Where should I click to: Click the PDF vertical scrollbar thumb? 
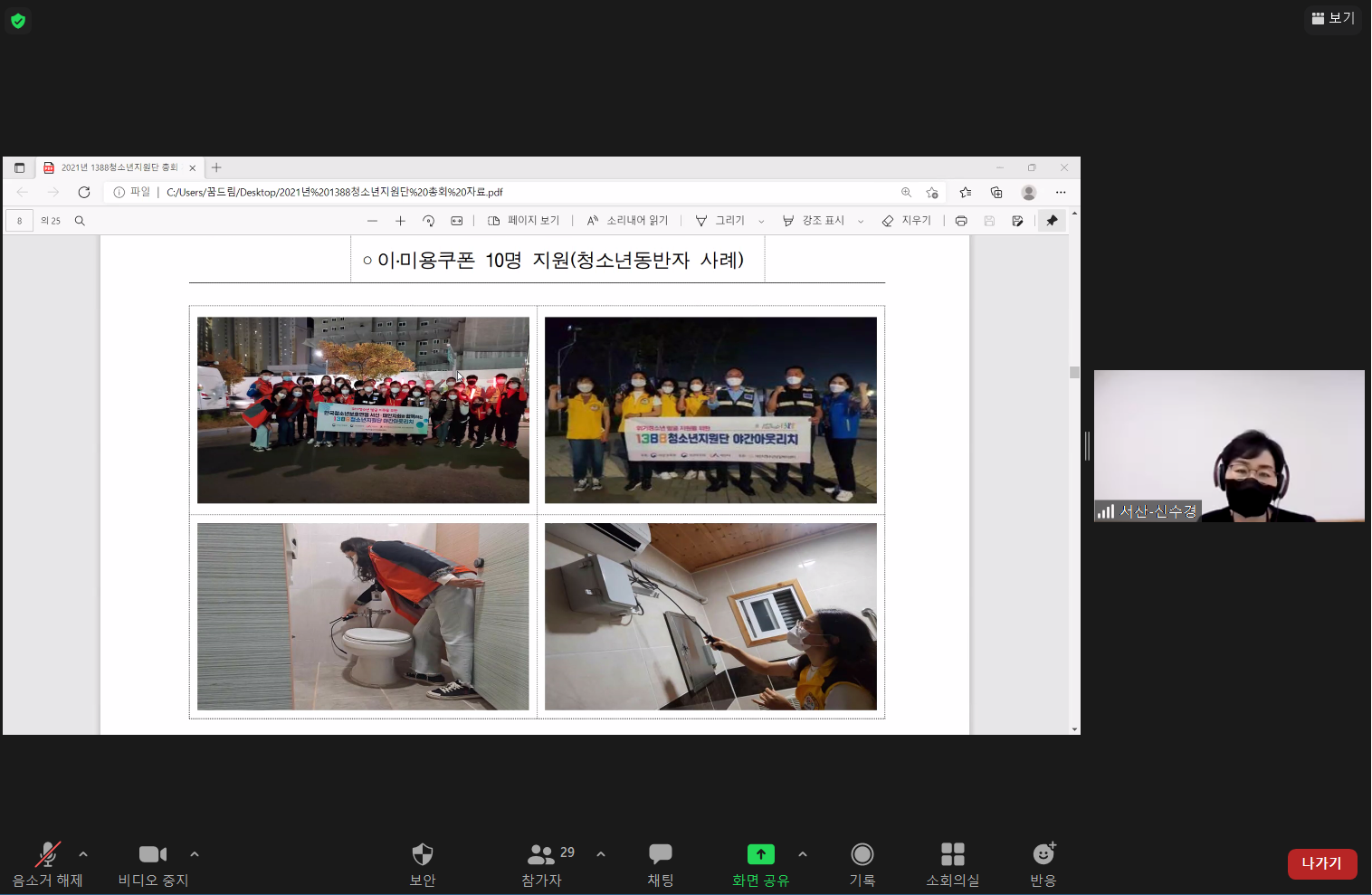pos(1074,372)
